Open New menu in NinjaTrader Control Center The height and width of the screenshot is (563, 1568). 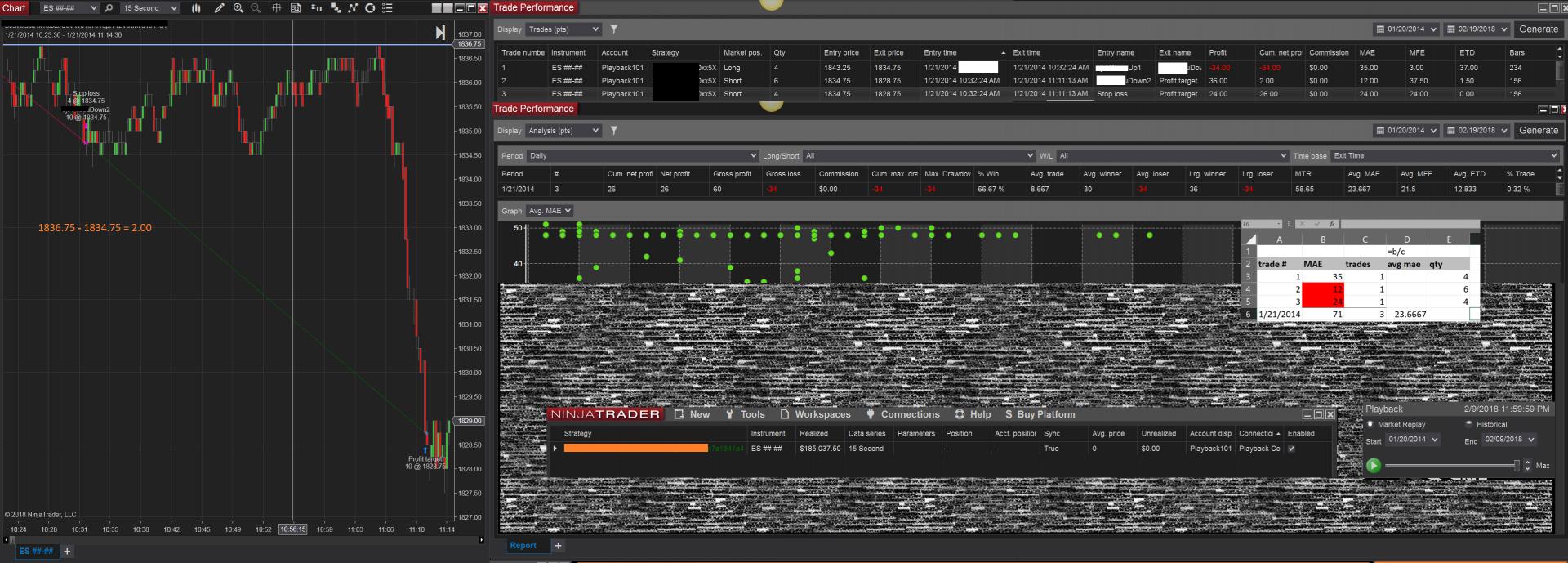click(x=693, y=414)
